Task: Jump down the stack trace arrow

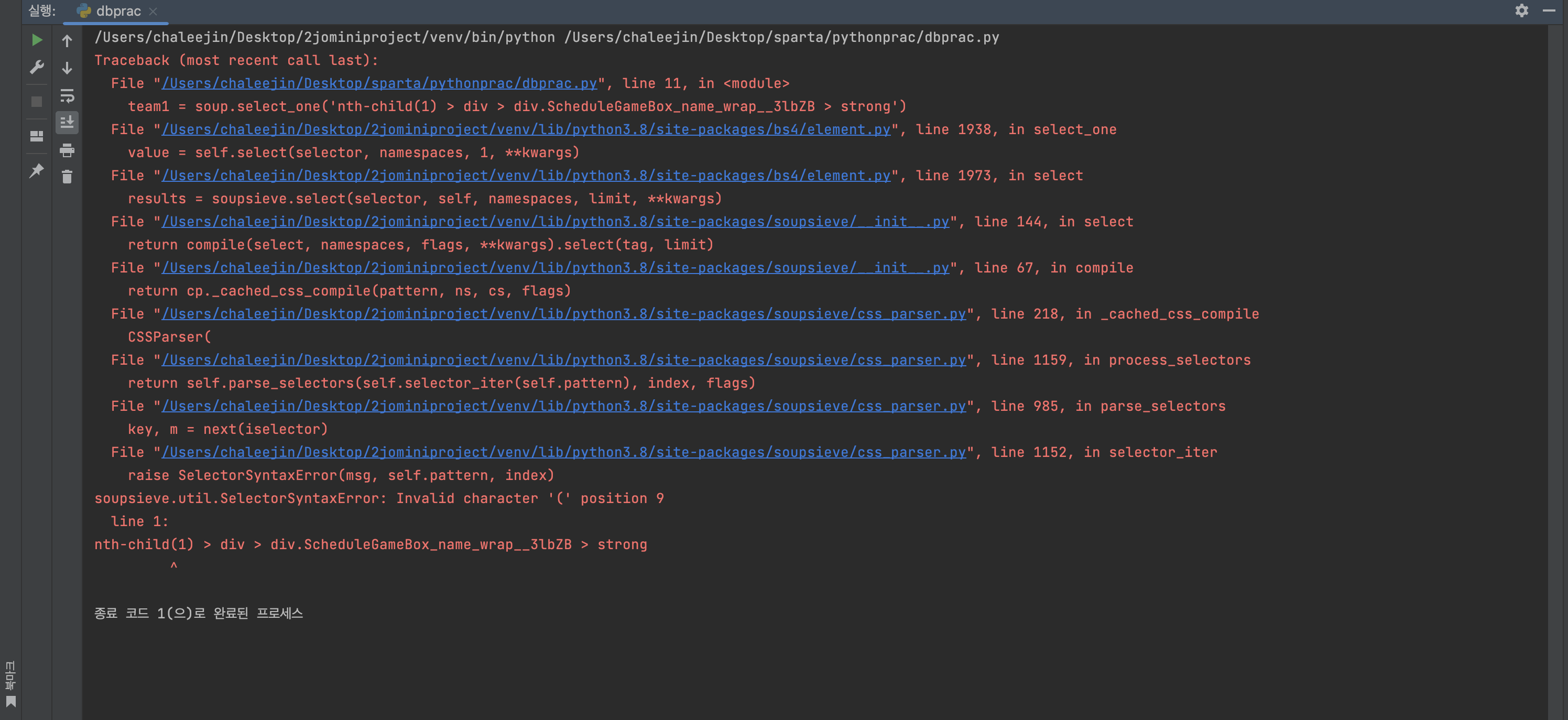Action: point(67,68)
